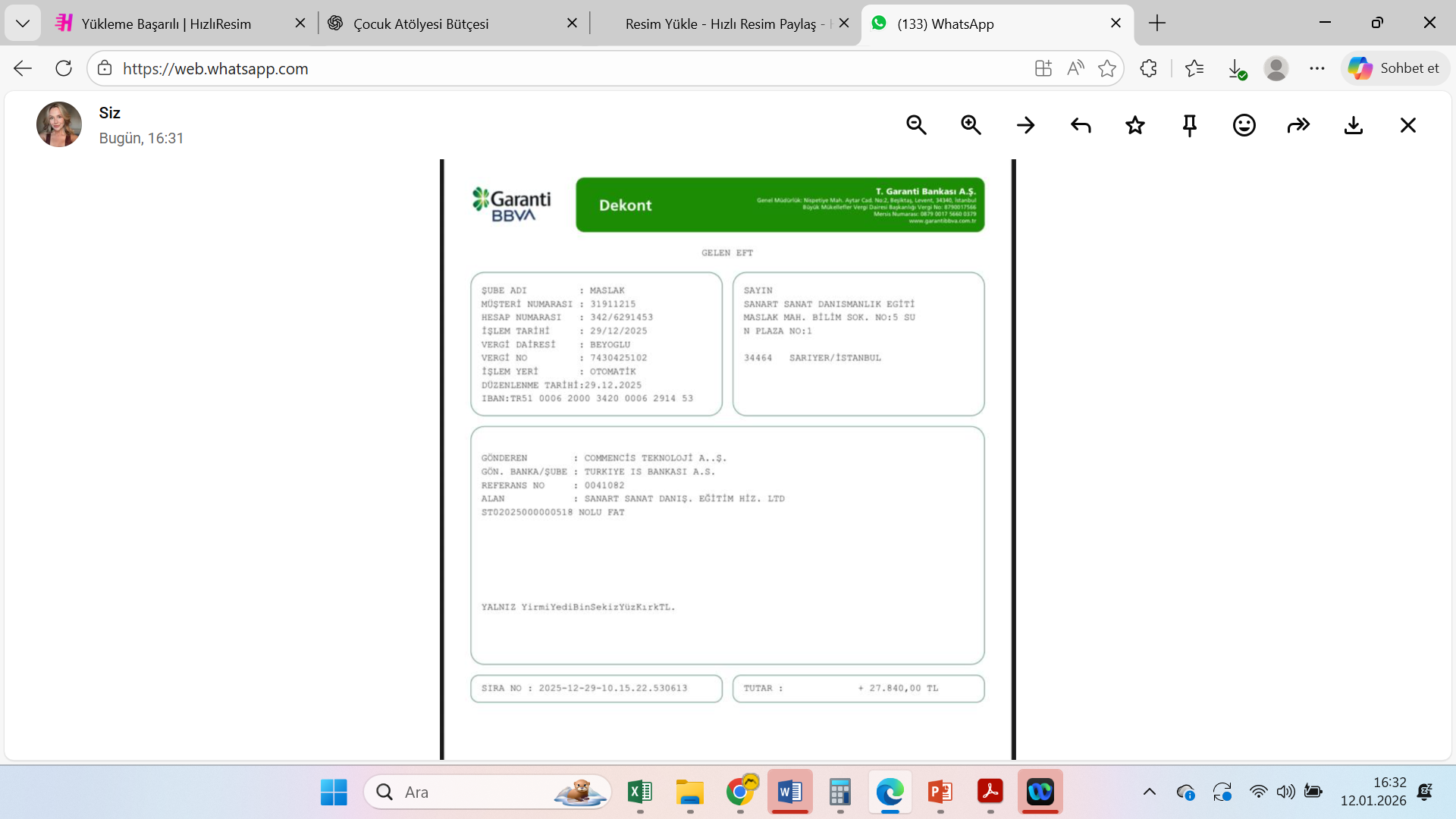Open the browser profile menu
Viewport: 1456px width, 819px height.
pos(1276,68)
